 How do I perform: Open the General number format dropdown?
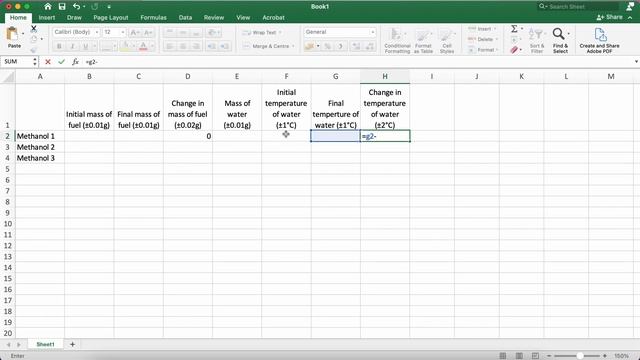point(372,32)
